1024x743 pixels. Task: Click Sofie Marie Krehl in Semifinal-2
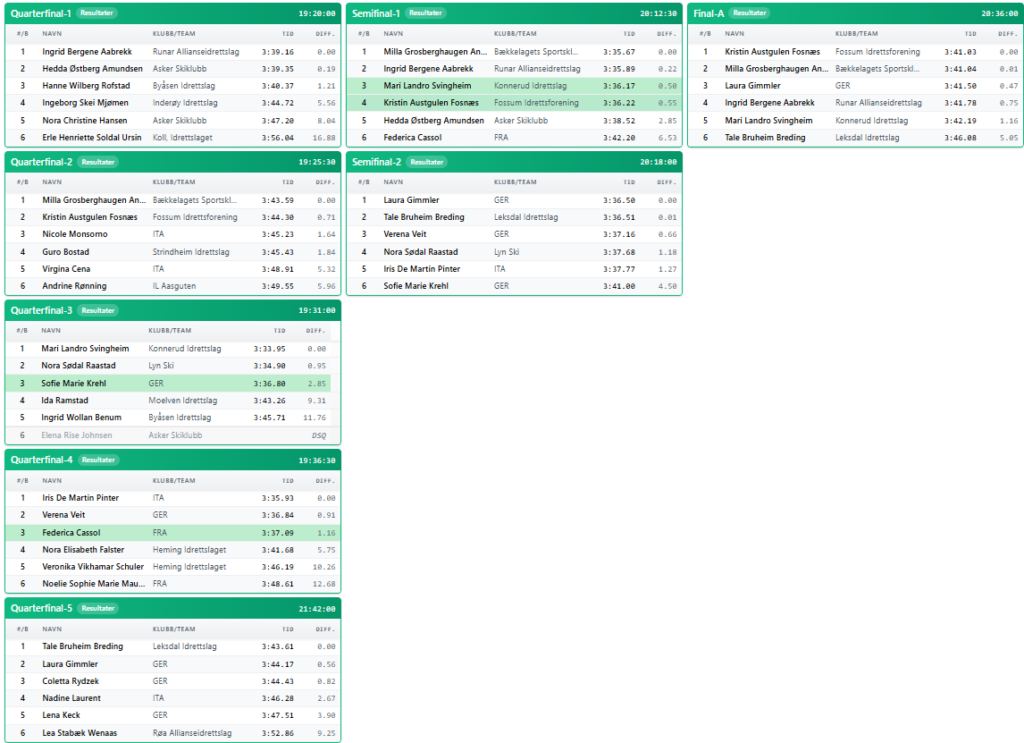click(x=415, y=285)
